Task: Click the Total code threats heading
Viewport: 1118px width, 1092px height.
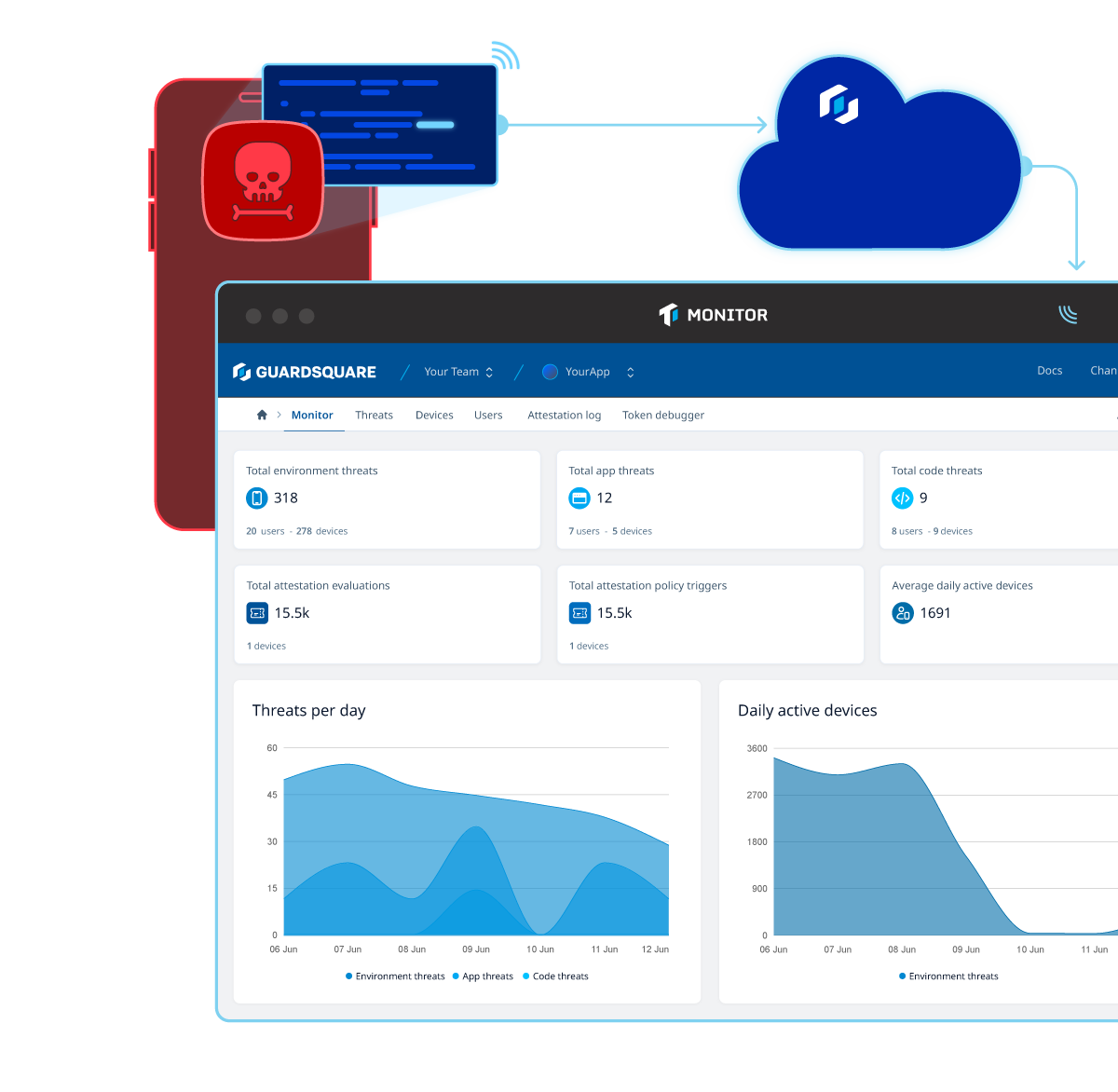Action: click(x=937, y=471)
